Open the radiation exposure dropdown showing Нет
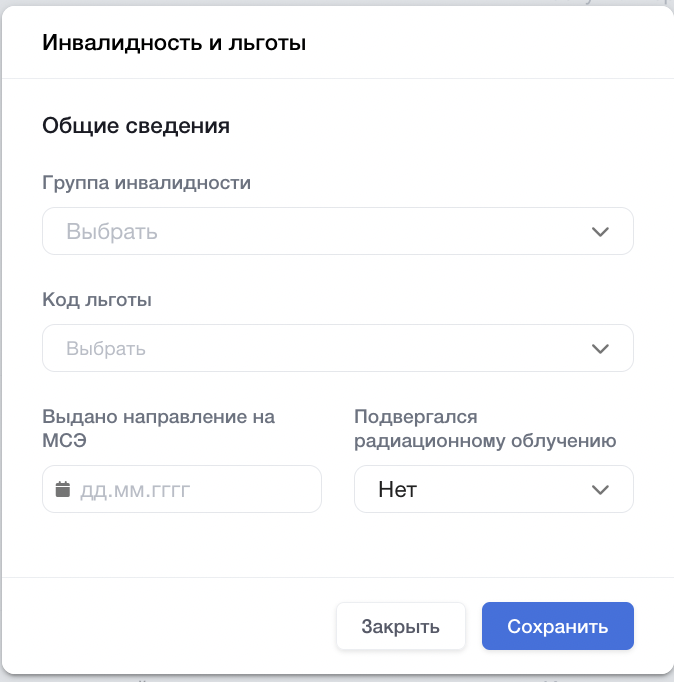674x682 pixels. 493,490
